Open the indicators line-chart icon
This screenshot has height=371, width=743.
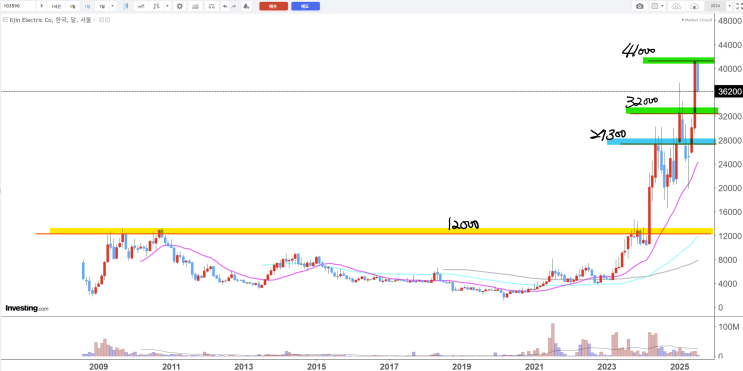click(x=141, y=6)
